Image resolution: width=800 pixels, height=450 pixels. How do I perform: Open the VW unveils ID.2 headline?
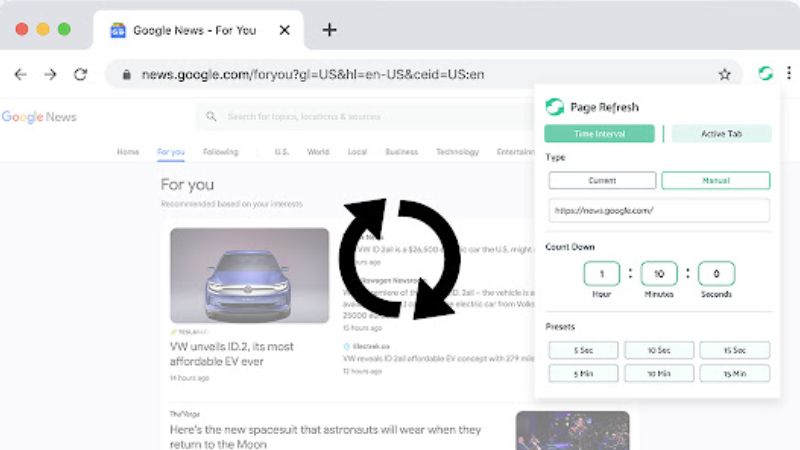232,354
